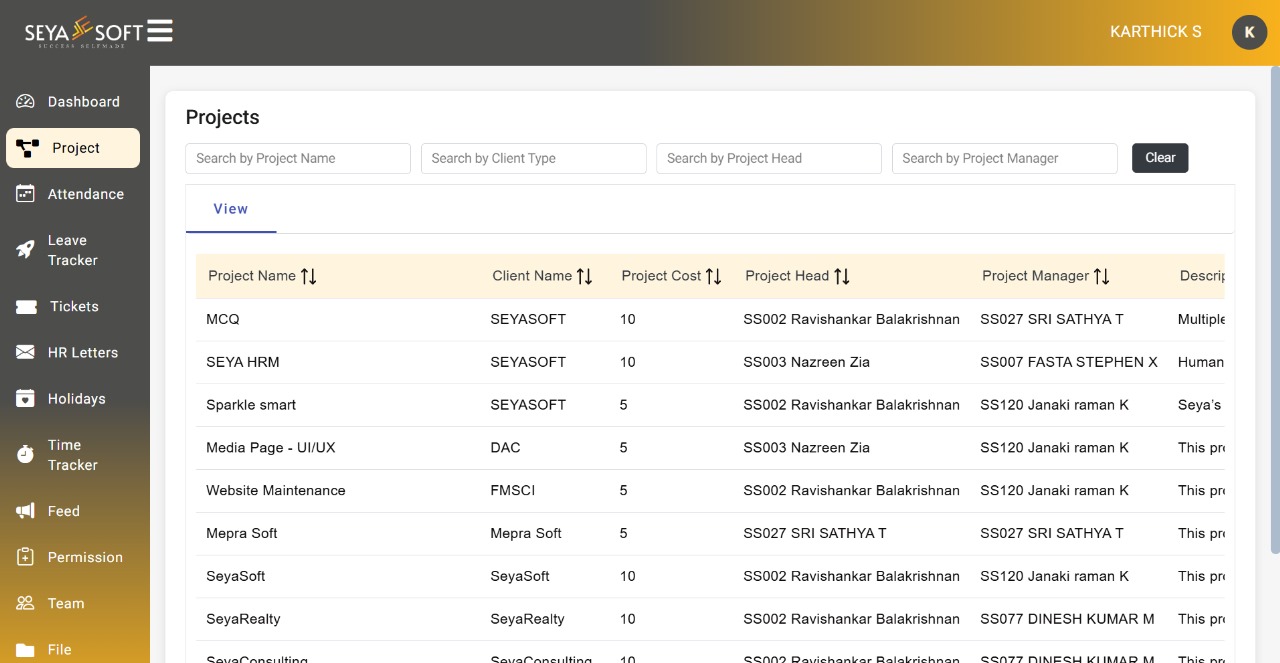This screenshot has width=1280, height=663.
Task: Sort by Project Name arrows
Action: [x=308, y=276]
